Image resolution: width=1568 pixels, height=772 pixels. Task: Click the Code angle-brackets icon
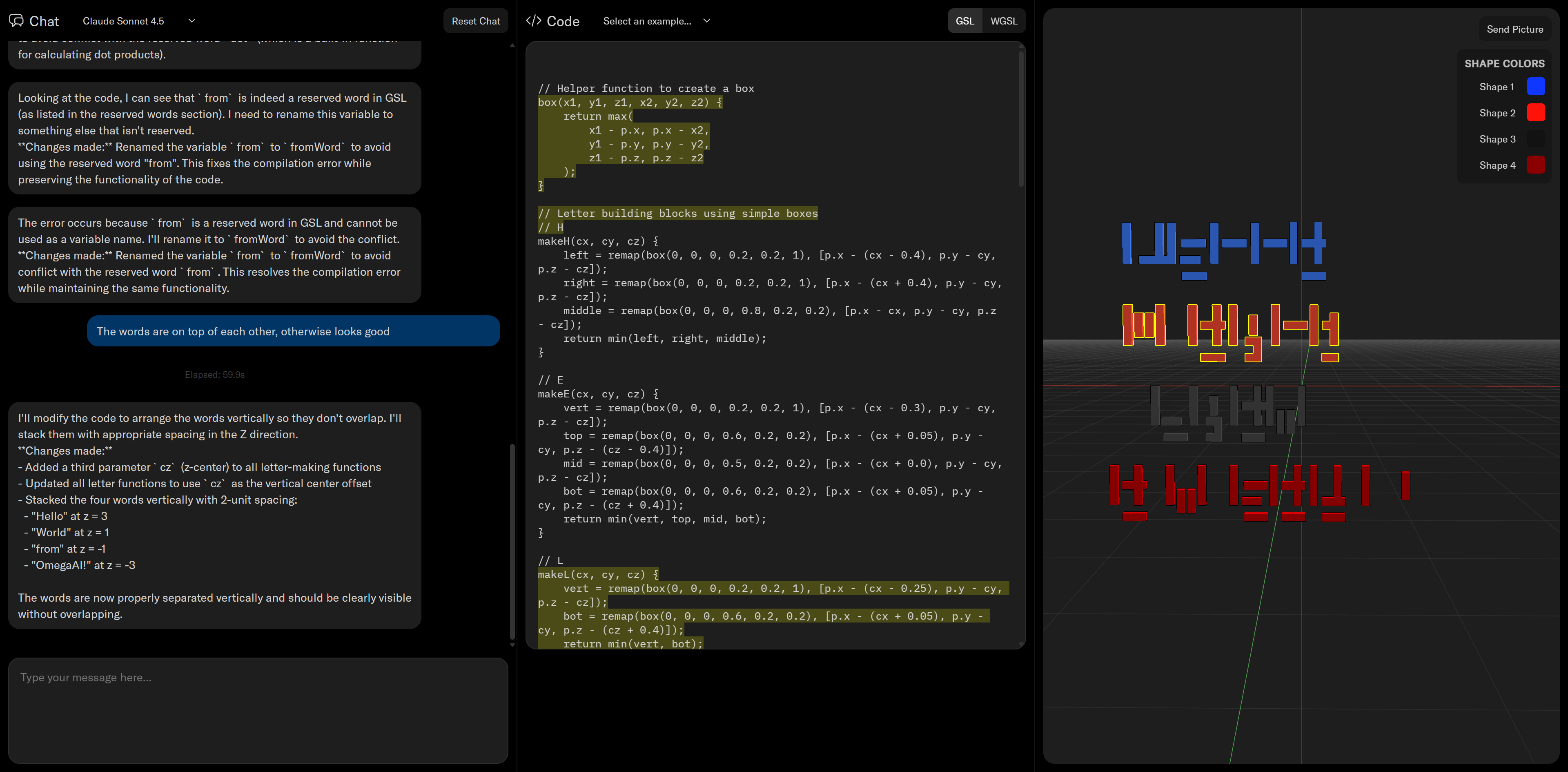point(533,21)
